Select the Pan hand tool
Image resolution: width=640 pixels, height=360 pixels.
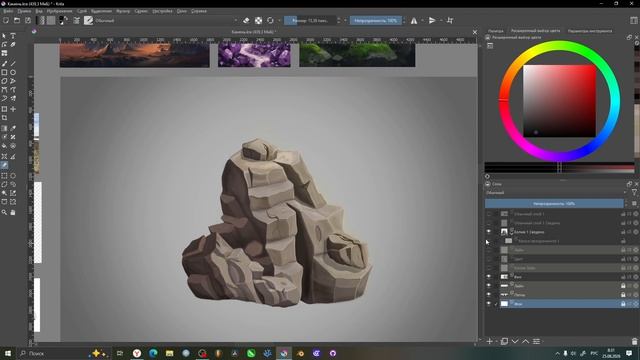tap(13, 212)
